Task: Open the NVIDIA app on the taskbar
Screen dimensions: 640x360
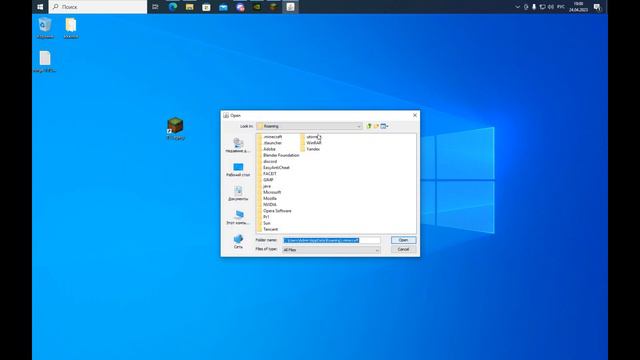Action: point(257,7)
